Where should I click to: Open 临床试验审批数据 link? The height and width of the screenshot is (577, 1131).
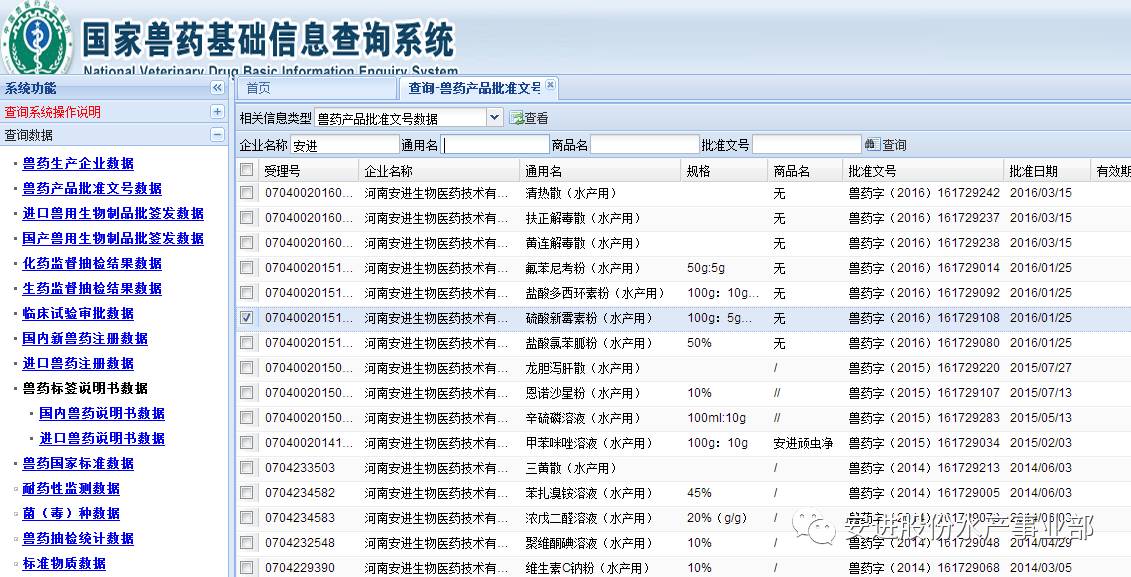[78, 314]
